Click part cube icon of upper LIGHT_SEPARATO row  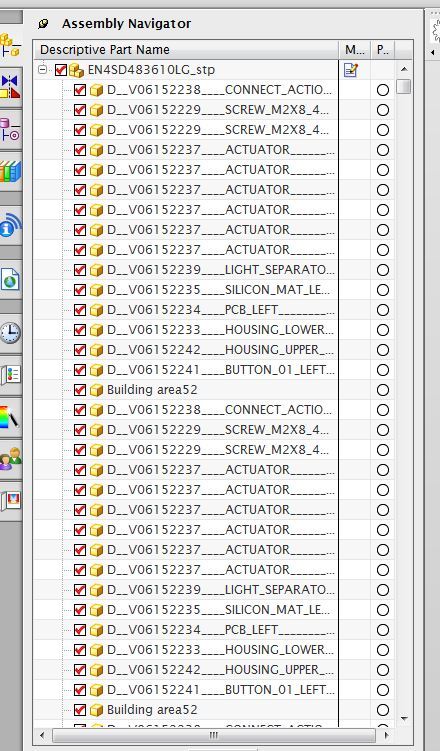tap(96, 270)
